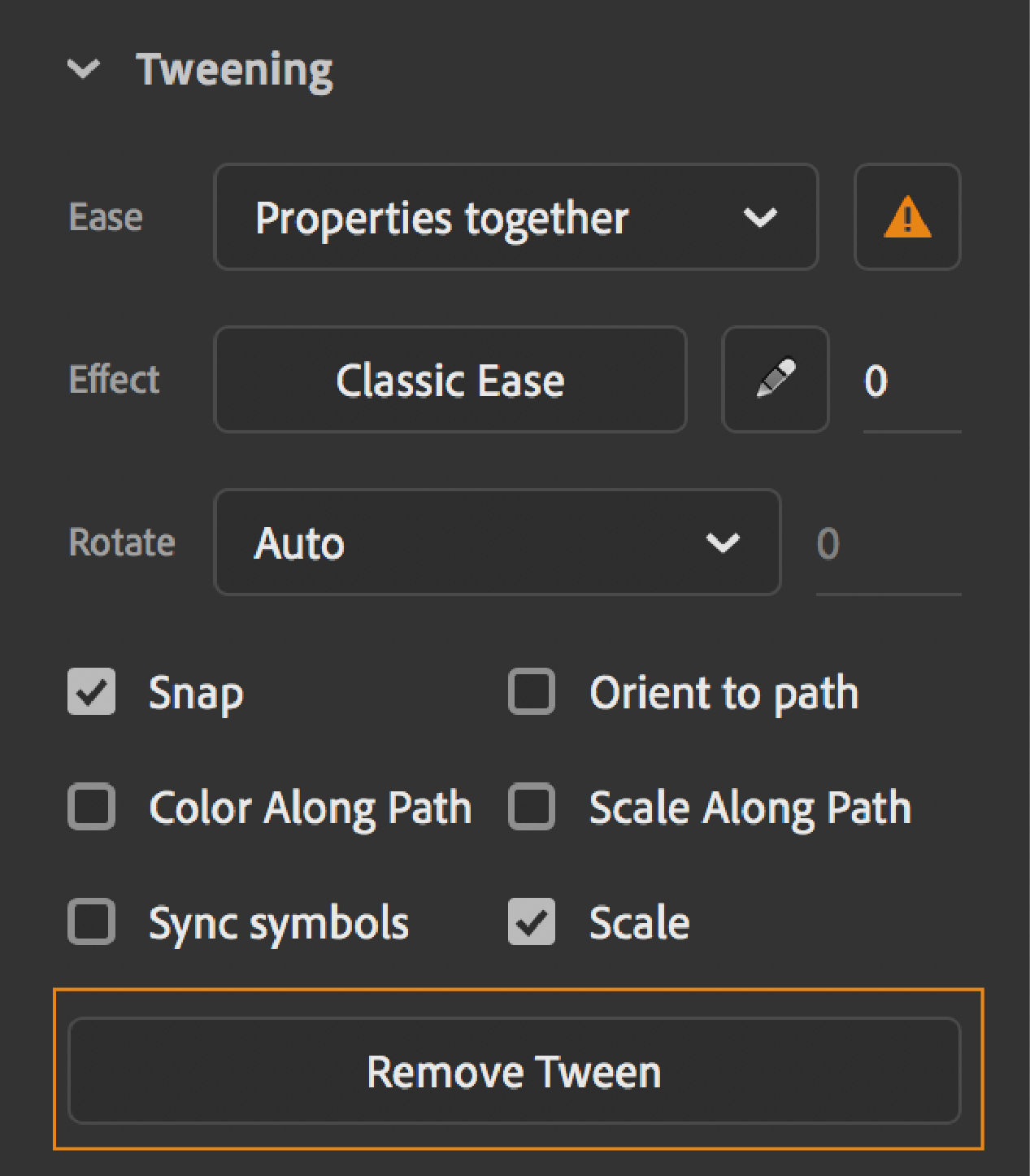Click the Ease label

[106, 218]
